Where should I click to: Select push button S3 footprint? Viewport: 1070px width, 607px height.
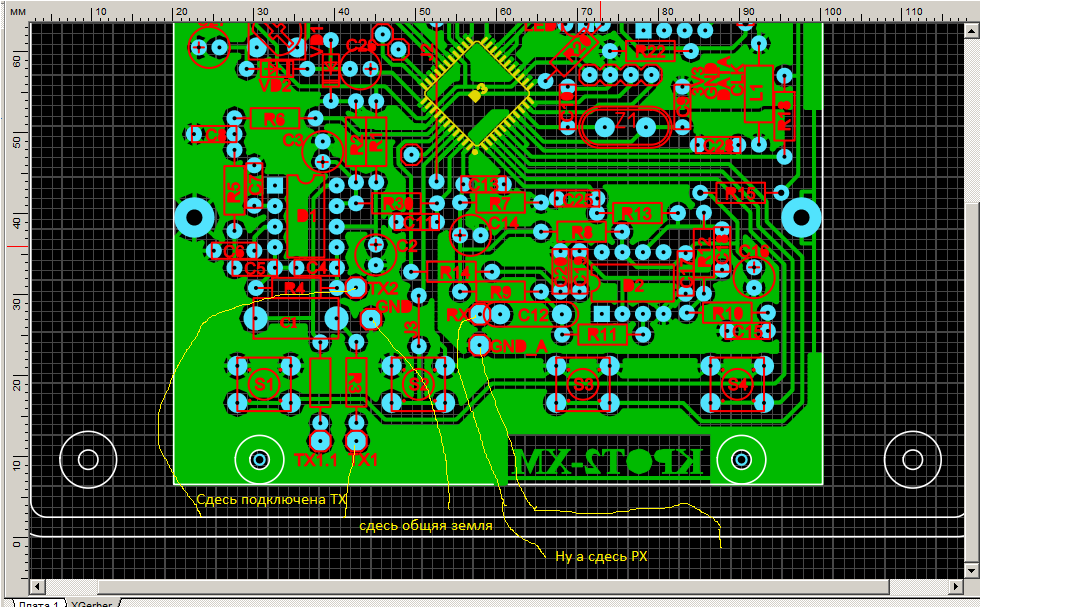[583, 385]
